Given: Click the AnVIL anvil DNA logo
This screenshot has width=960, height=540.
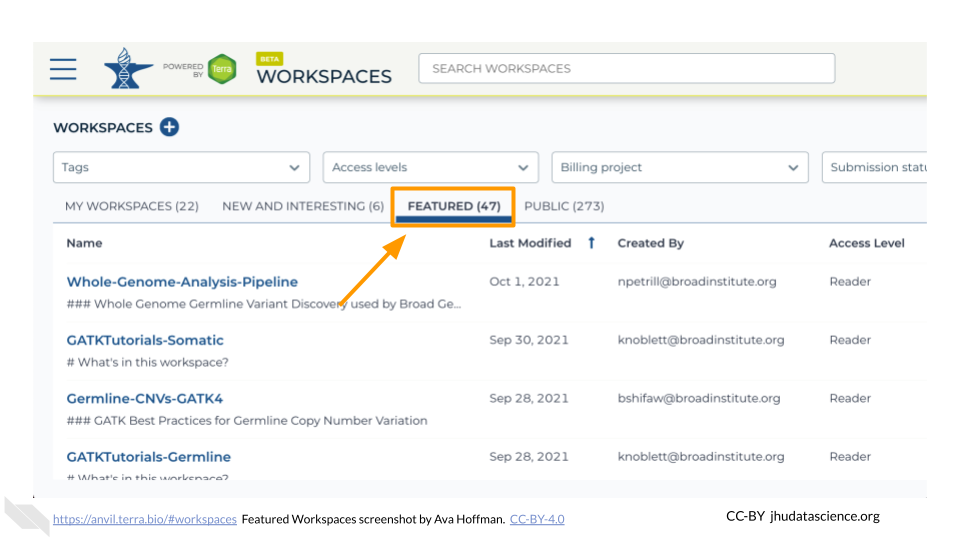Looking at the screenshot, I should tap(128, 69).
